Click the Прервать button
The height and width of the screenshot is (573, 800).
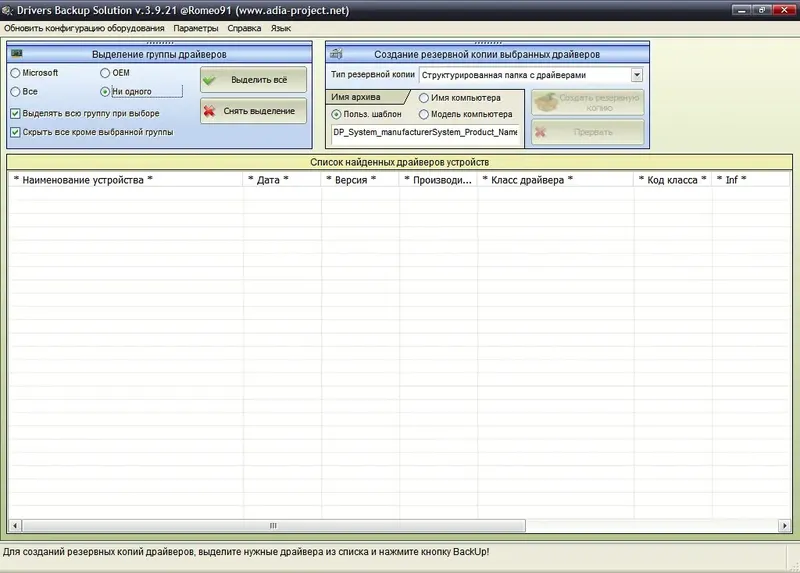coord(588,132)
